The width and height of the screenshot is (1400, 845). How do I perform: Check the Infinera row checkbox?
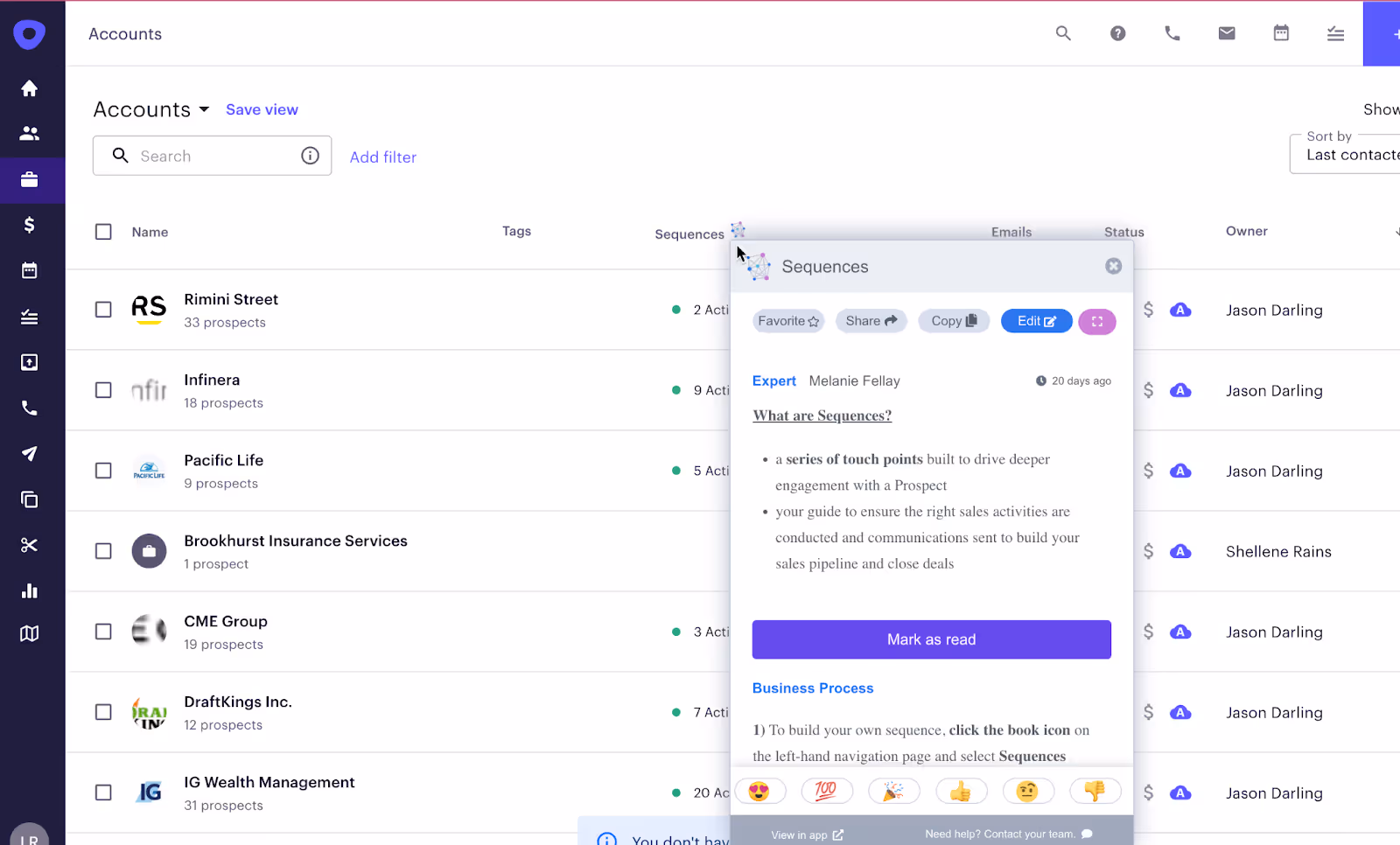coord(103,390)
